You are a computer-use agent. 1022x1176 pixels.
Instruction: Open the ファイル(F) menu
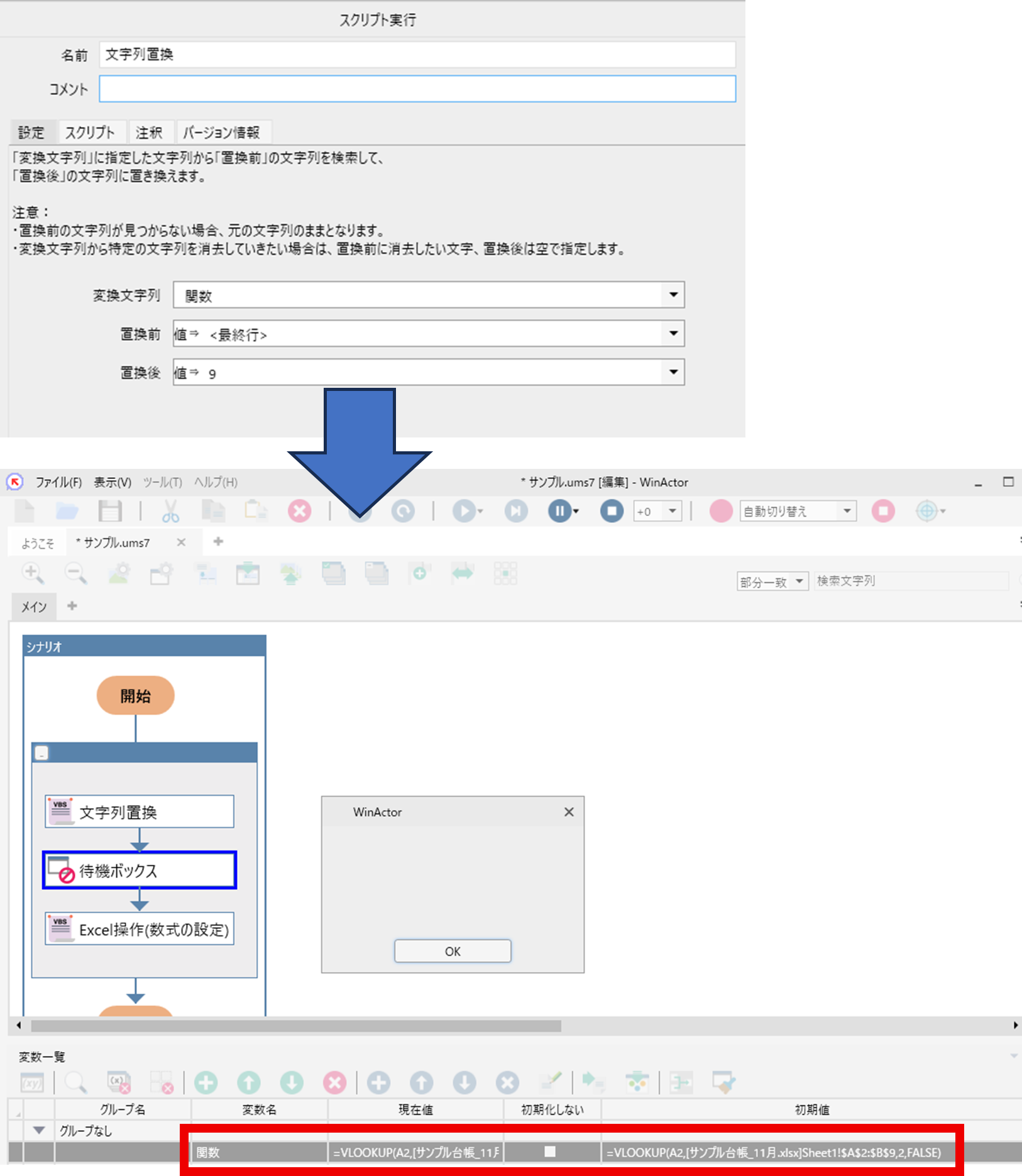pos(58,482)
